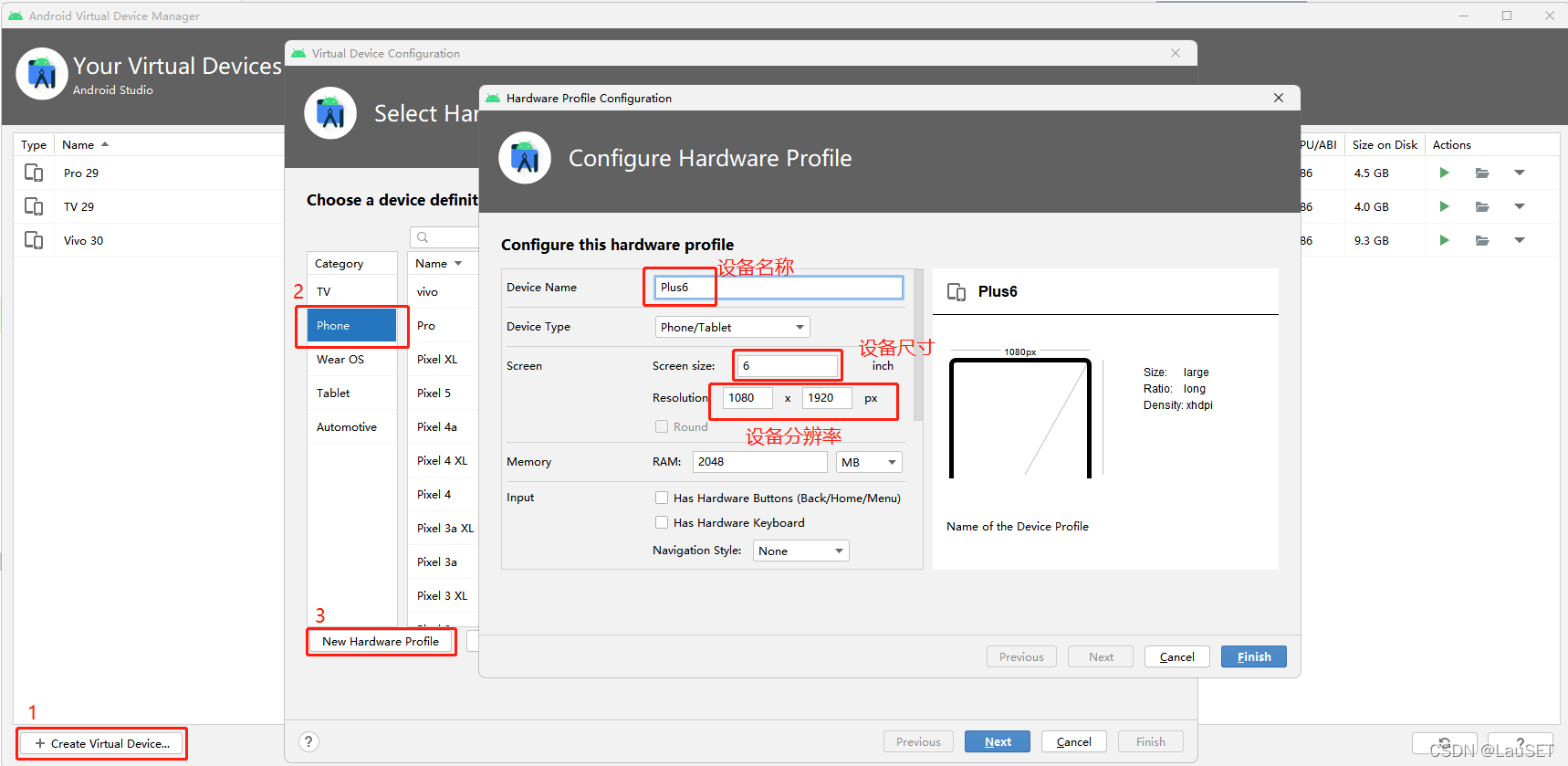1568x766 pixels.
Task: Select the vivo device definition
Action: point(444,291)
